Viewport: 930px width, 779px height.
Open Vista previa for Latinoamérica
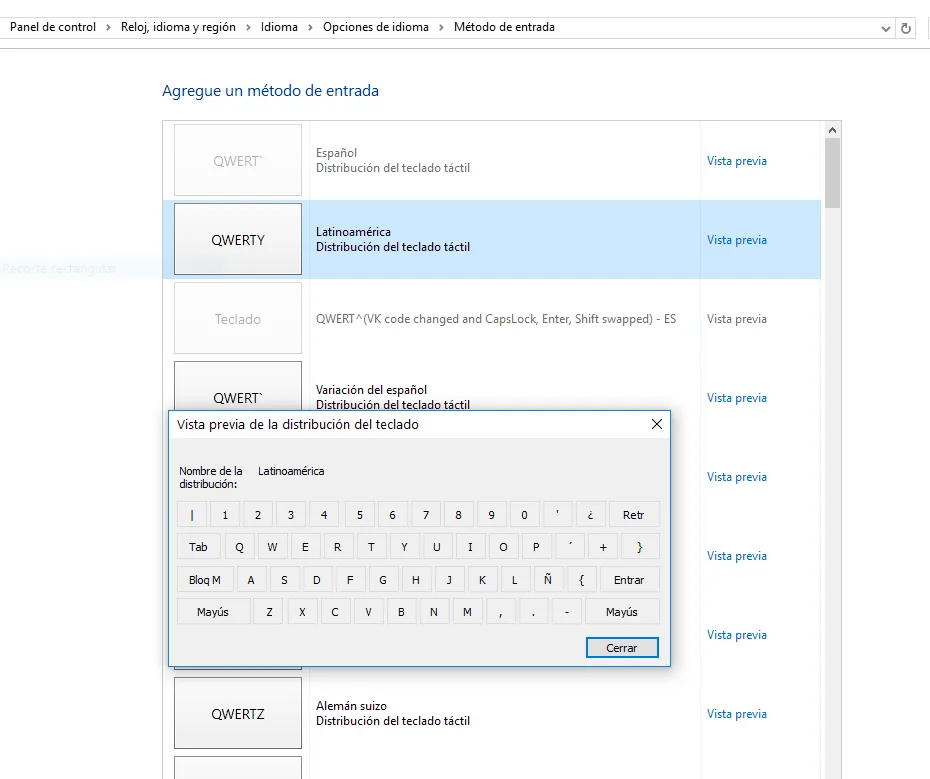pos(737,240)
